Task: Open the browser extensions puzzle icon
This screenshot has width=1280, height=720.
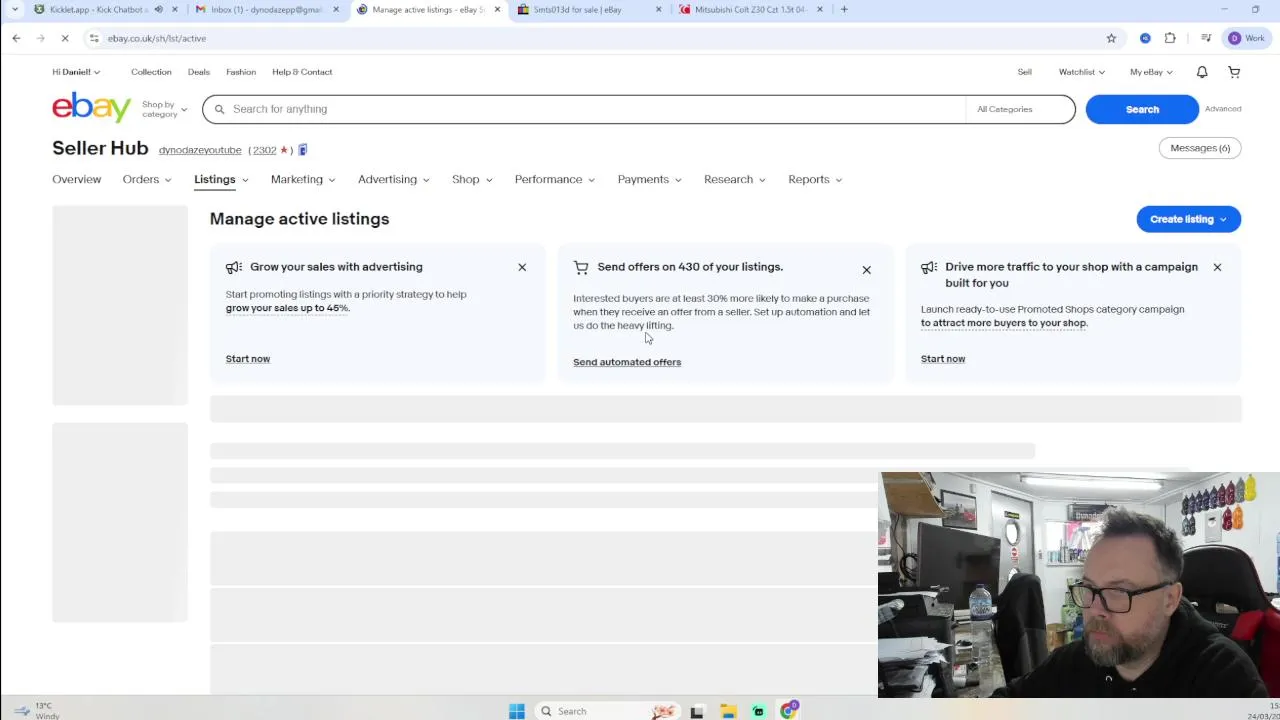Action: point(1170,38)
